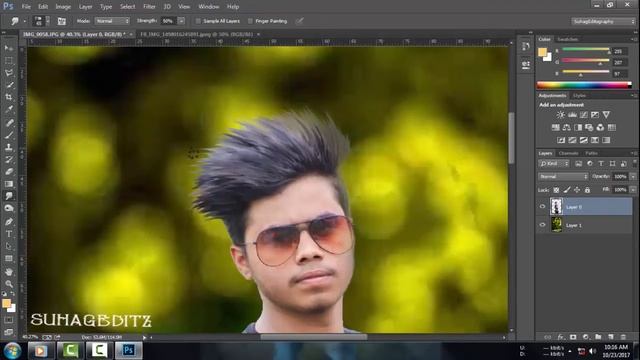Open the Windows Start button
640x360 pixels.
click(x=13, y=351)
